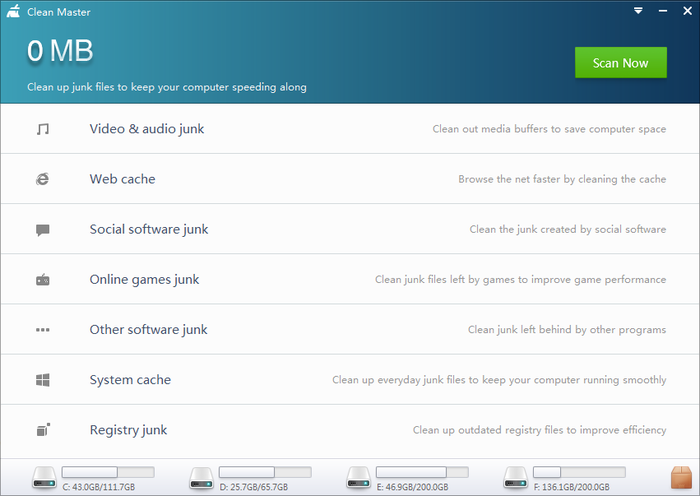Click the E: 46.9GB/200.0GB label

tap(412, 487)
